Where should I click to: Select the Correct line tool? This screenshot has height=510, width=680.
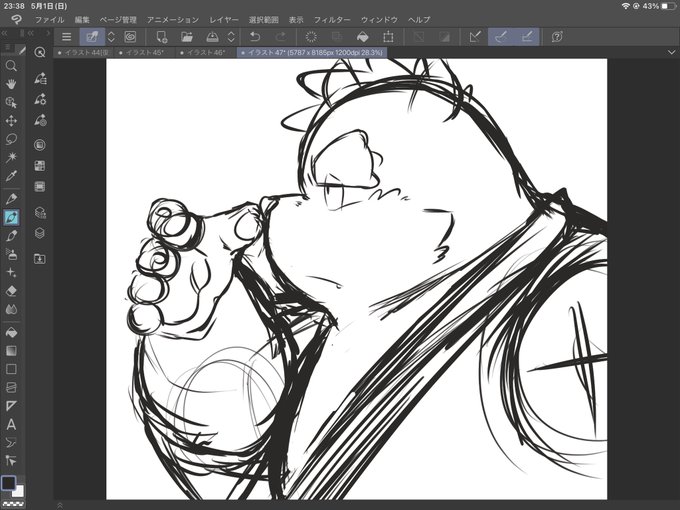point(11,461)
